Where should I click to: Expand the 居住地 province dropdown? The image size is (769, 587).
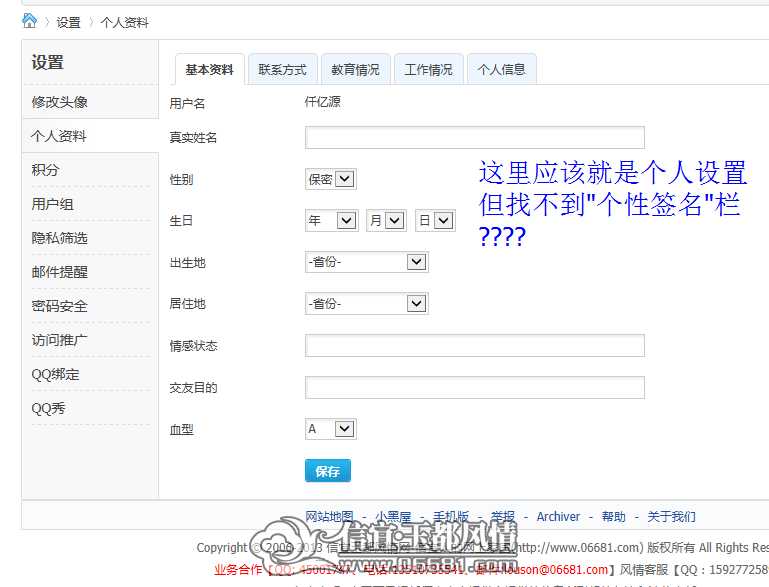pos(366,304)
